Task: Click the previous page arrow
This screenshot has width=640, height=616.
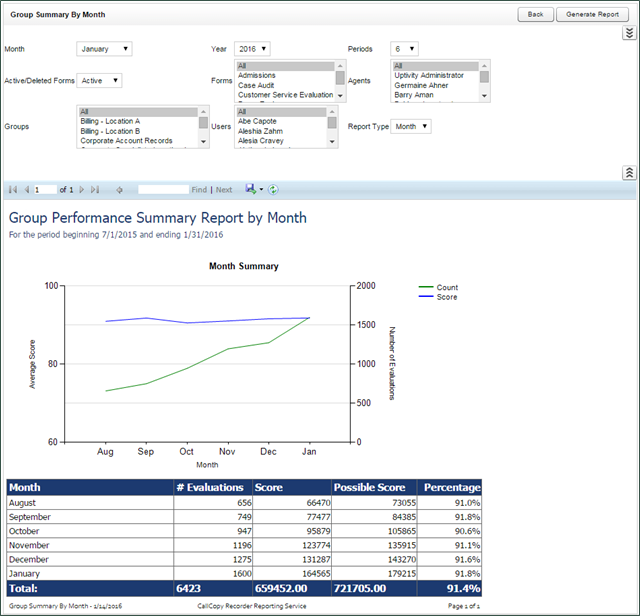Action: 25,189
